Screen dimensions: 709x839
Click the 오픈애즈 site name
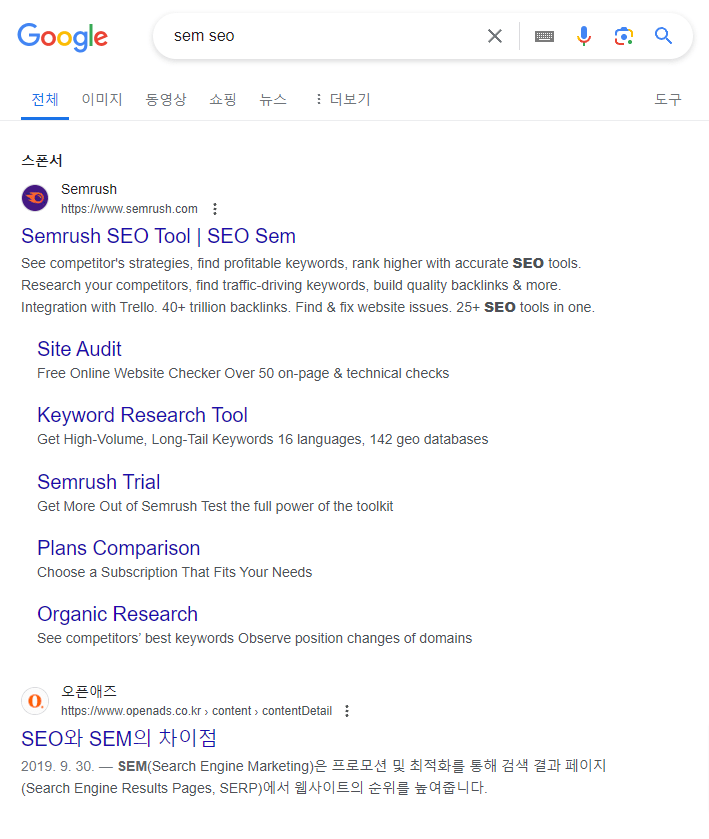coord(89,691)
